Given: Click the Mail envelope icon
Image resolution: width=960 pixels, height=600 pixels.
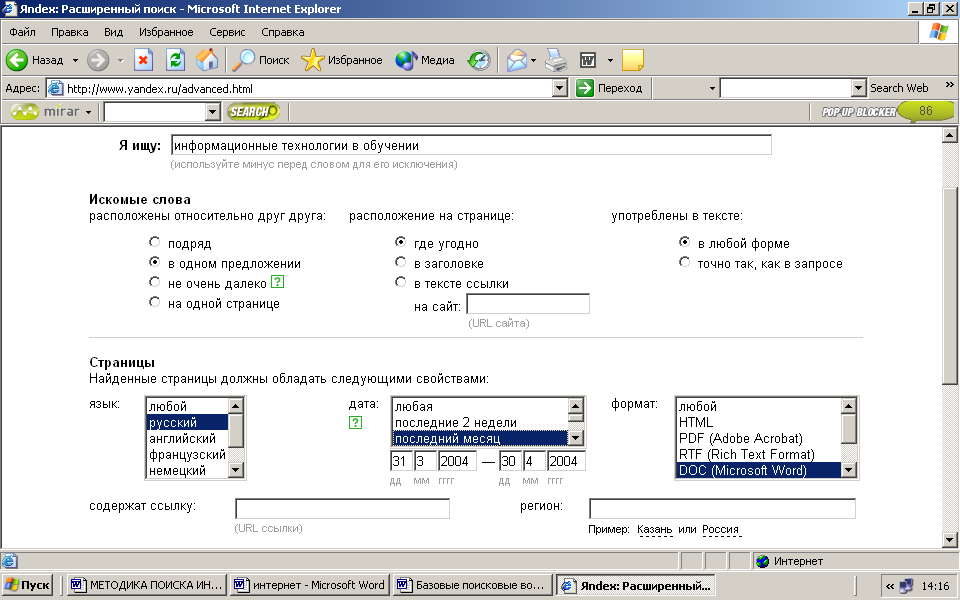Looking at the screenshot, I should point(516,60).
